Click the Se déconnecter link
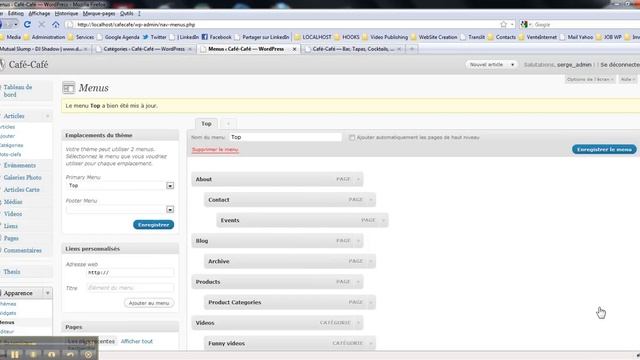The width and height of the screenshot is (640, 360). pos(620,64)
